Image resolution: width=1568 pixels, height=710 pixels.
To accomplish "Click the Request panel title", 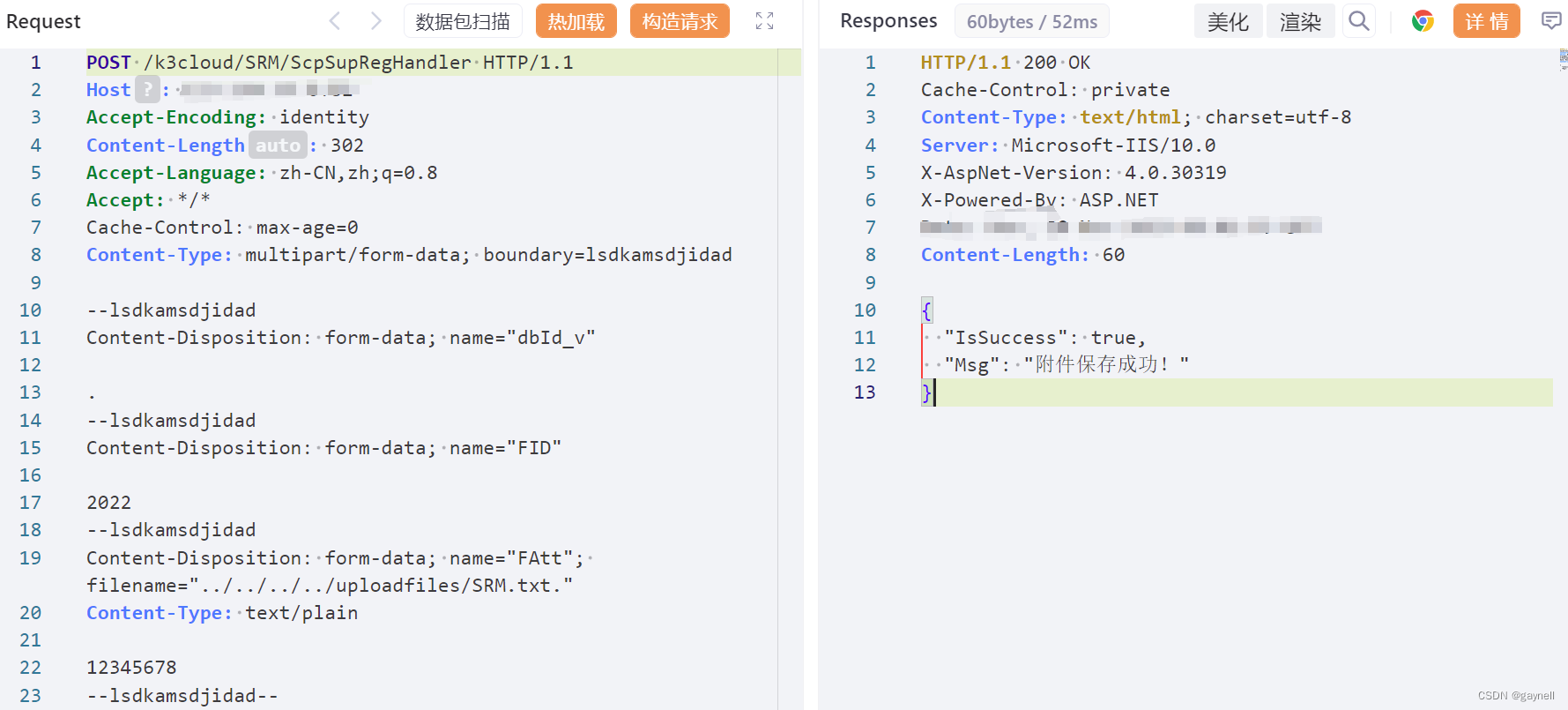I will pos(43,21).
